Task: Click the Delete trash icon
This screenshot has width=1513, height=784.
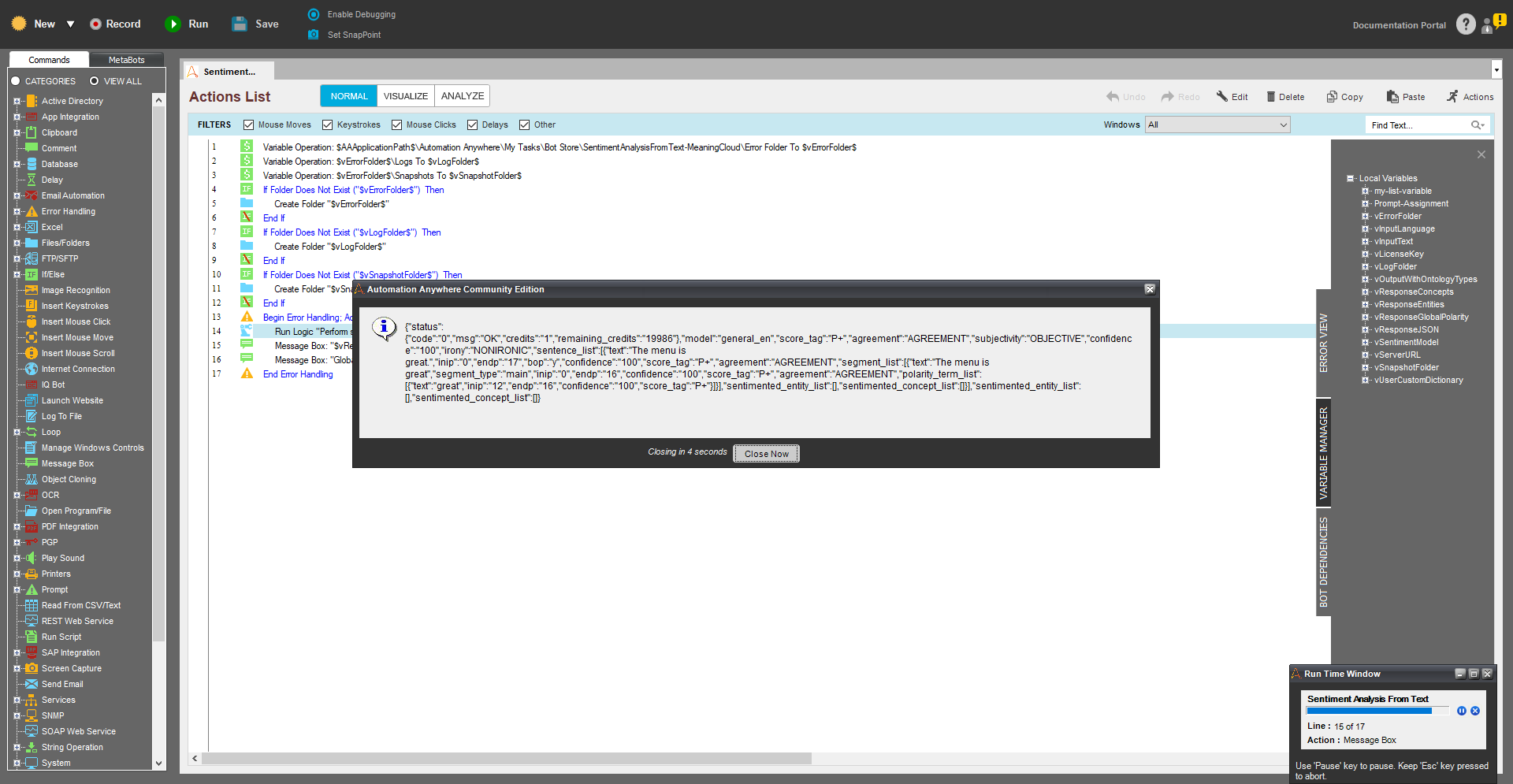Action: click(x=1271, y=97)
